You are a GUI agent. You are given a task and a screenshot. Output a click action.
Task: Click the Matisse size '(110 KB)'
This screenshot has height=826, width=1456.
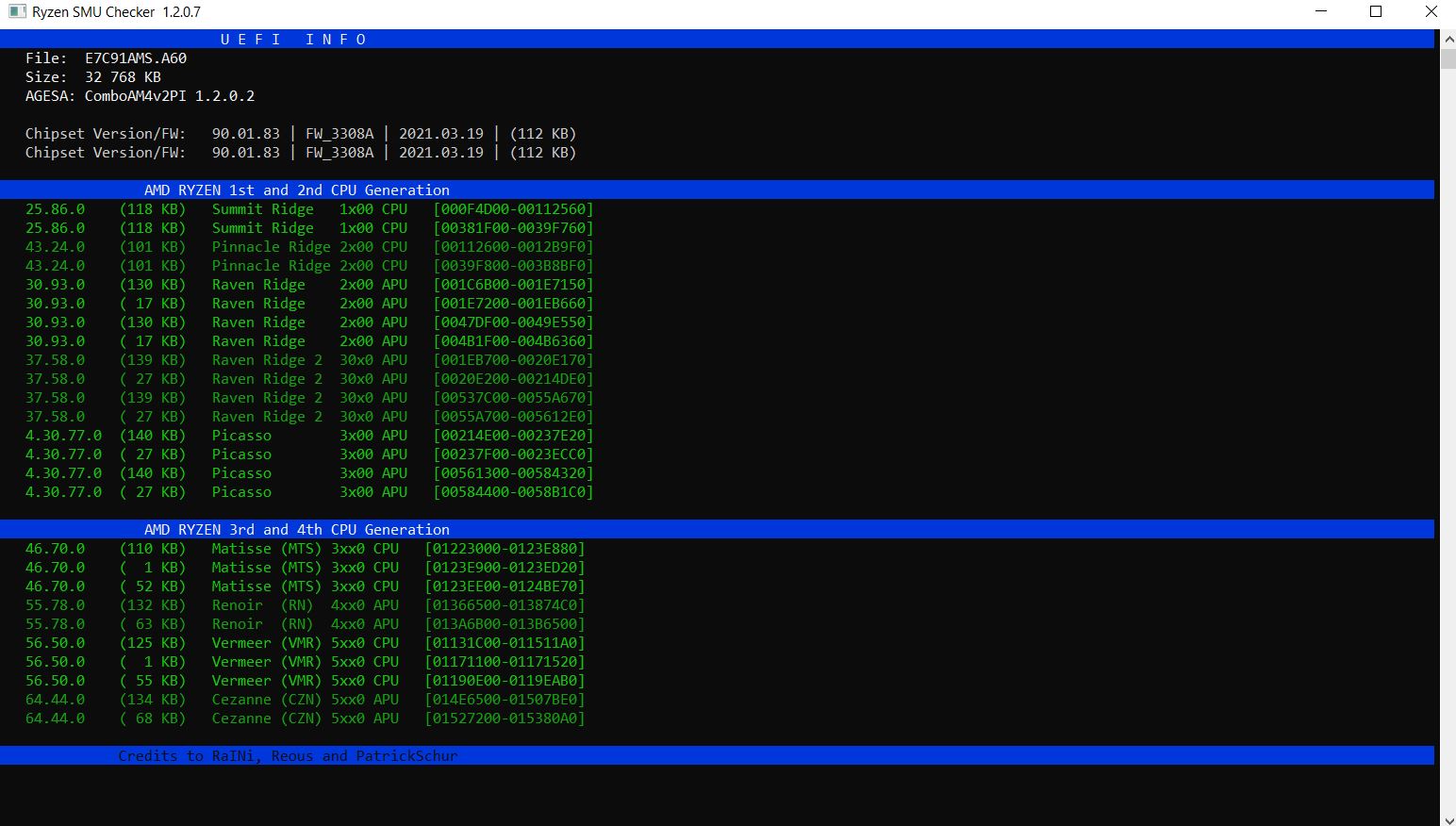pos(153,549)
